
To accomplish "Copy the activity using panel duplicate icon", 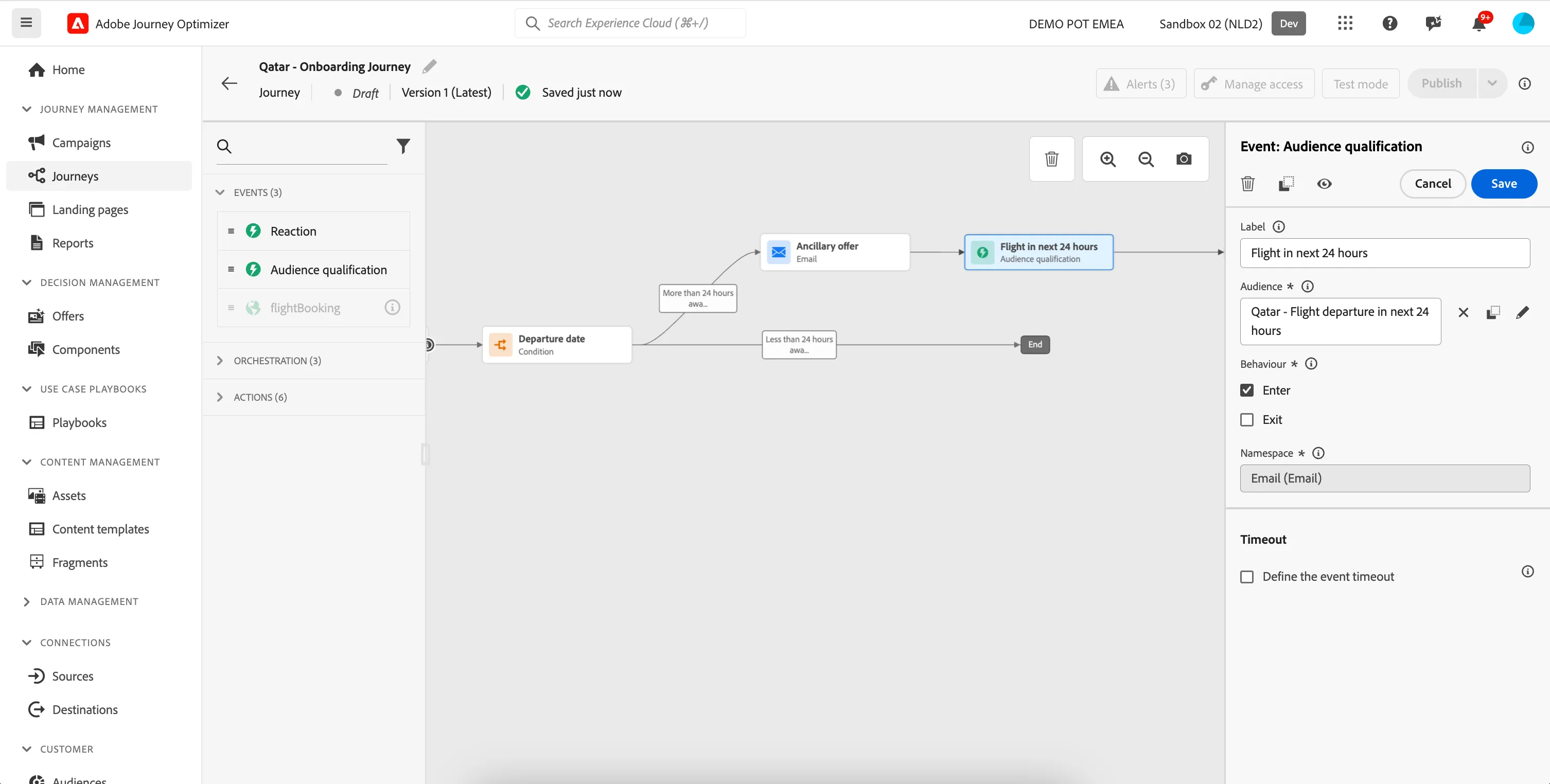I will click(x=1286, y=184).
